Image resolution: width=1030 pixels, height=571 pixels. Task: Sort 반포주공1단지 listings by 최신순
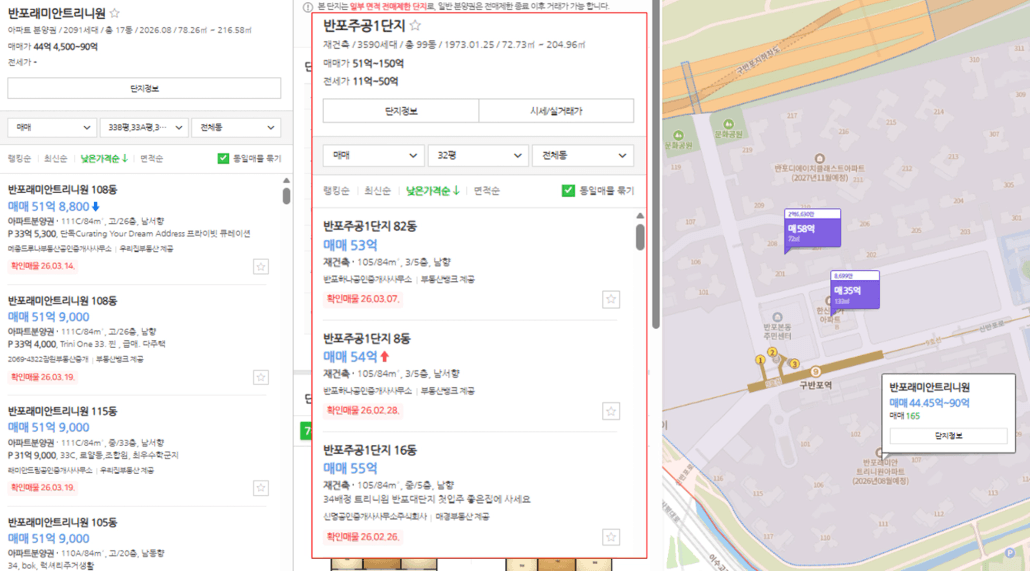coord(377,191)
